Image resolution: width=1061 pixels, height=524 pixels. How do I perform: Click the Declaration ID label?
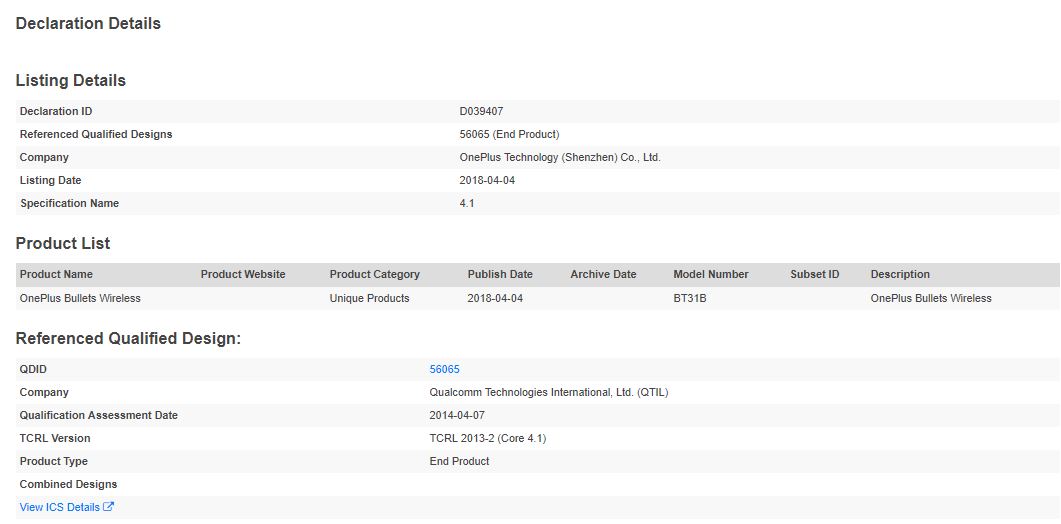55,111
